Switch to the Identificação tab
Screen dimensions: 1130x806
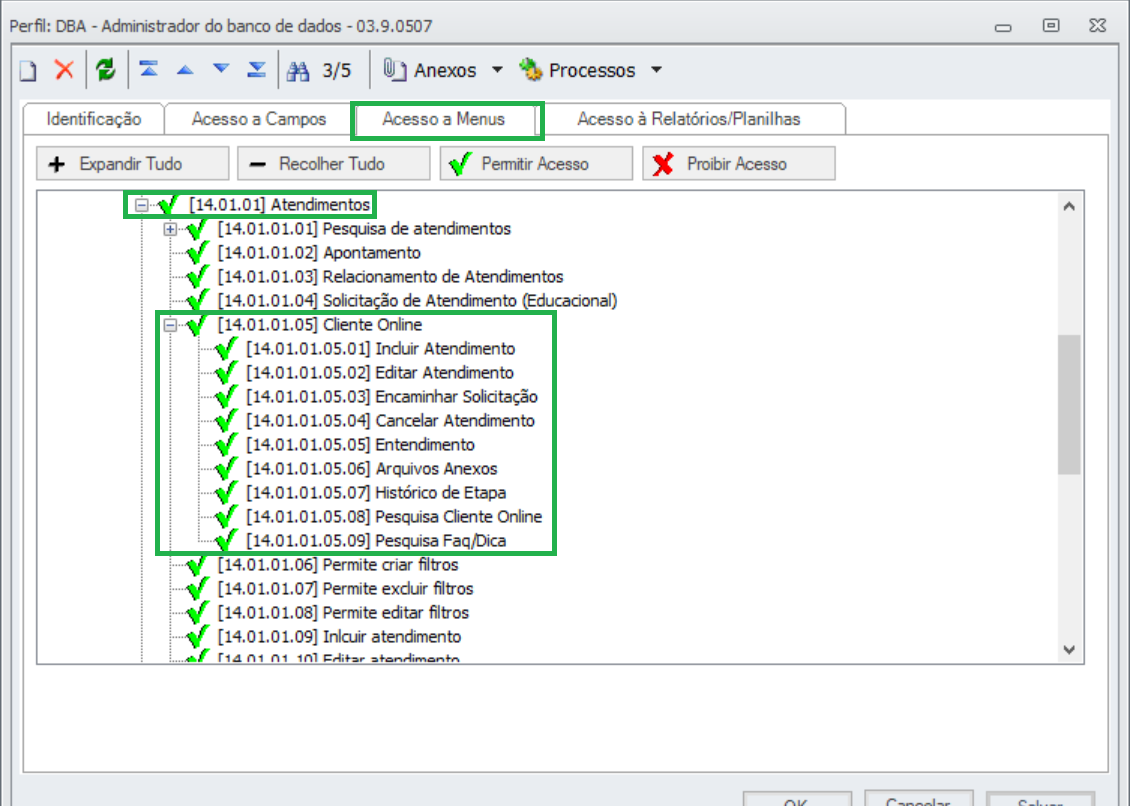[94, 119]
